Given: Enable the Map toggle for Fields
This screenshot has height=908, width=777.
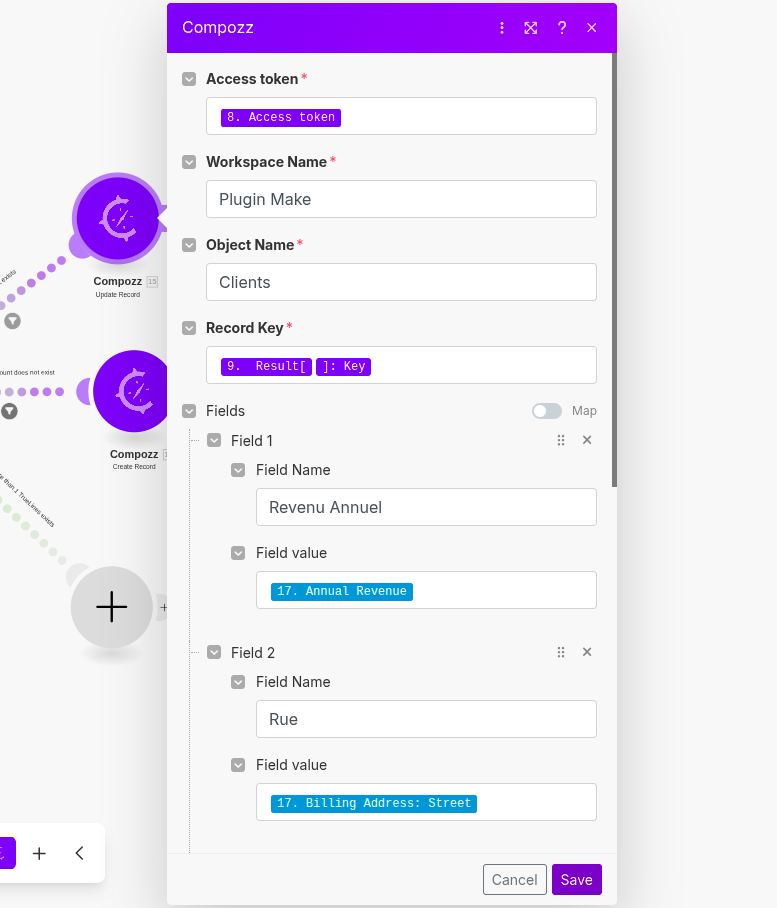Looking at the screenshot, I should 547,411.
